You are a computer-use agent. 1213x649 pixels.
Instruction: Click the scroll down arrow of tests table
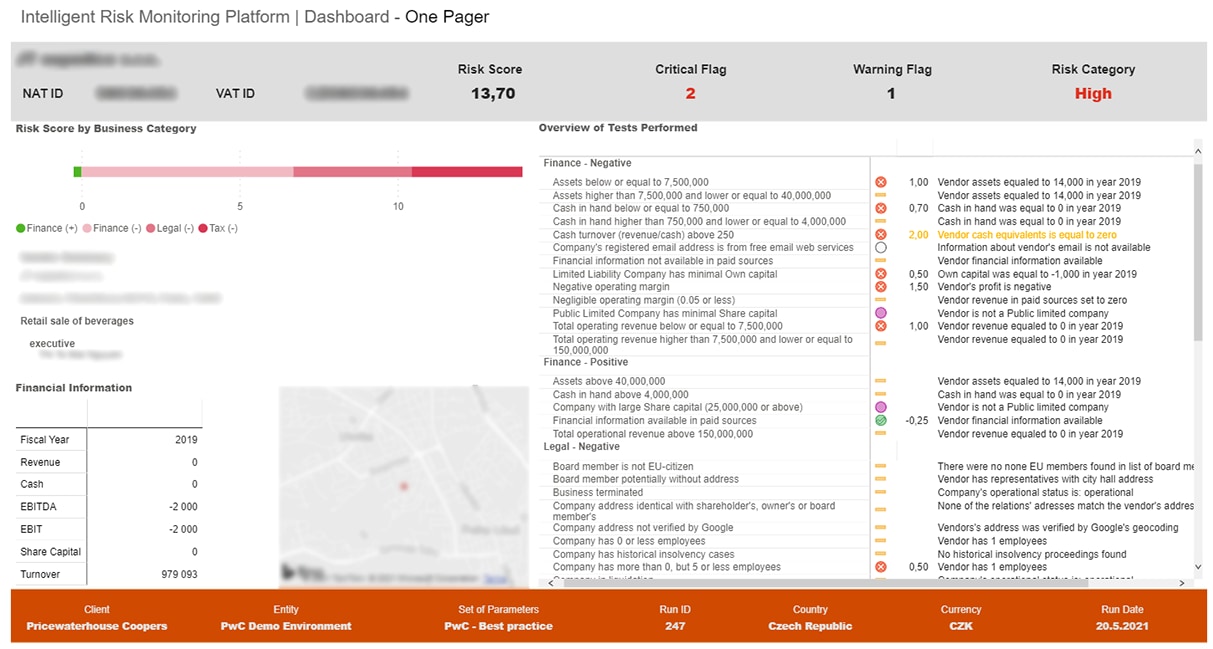click(x=1199, y=568)
